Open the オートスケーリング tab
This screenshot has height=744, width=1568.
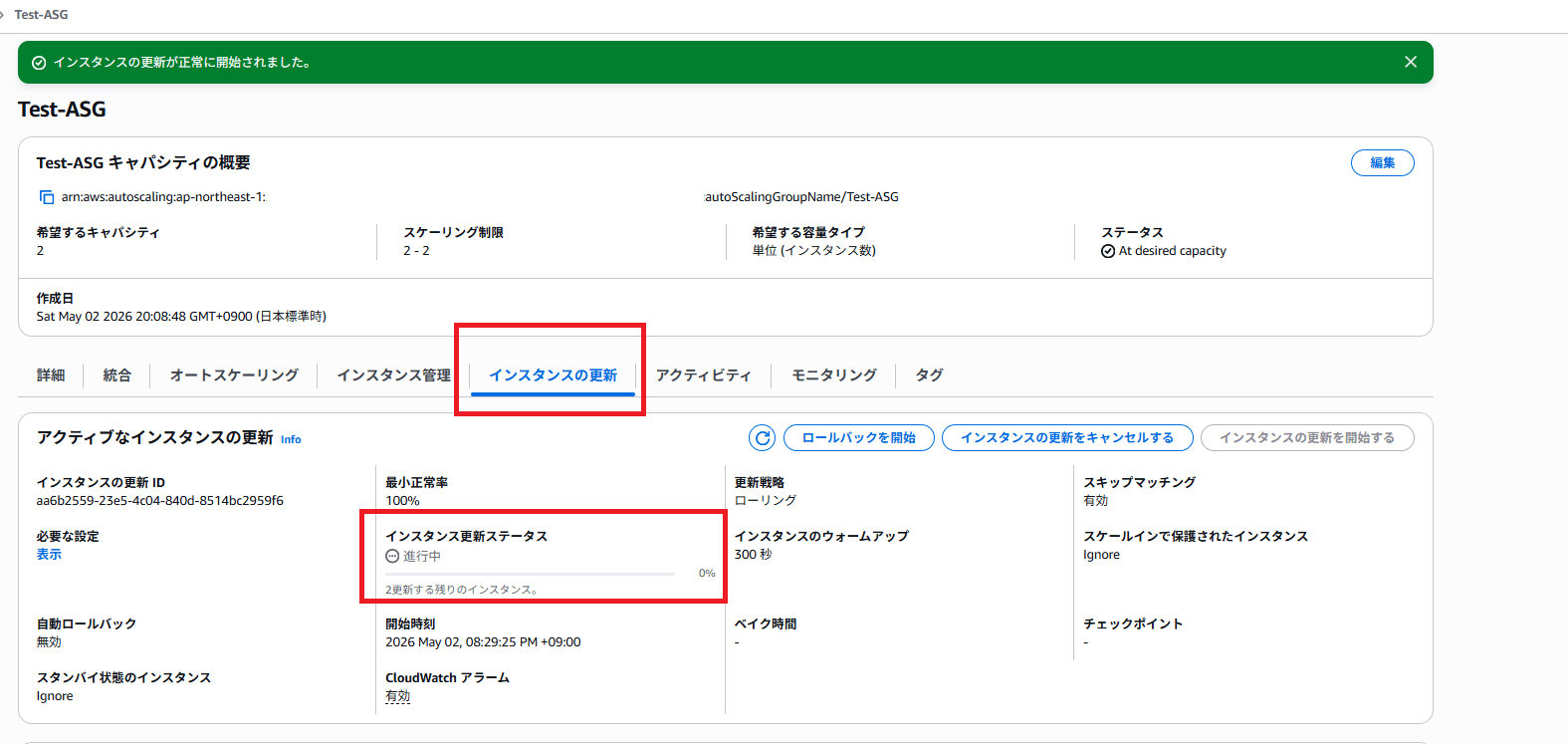coord(234,374)
